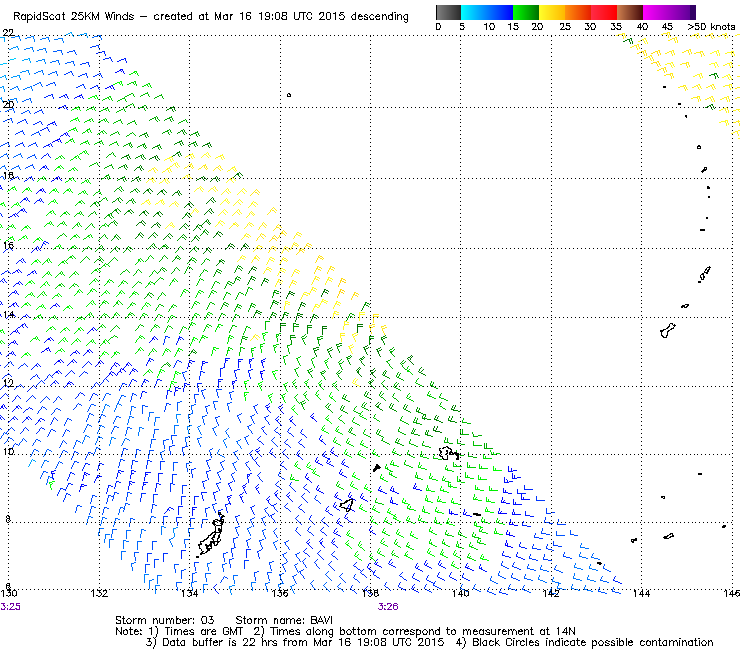Click the Ulithi atoll outline near 140E 10N
The height and width of the screenshot is (650, 740).
[448, 453]
